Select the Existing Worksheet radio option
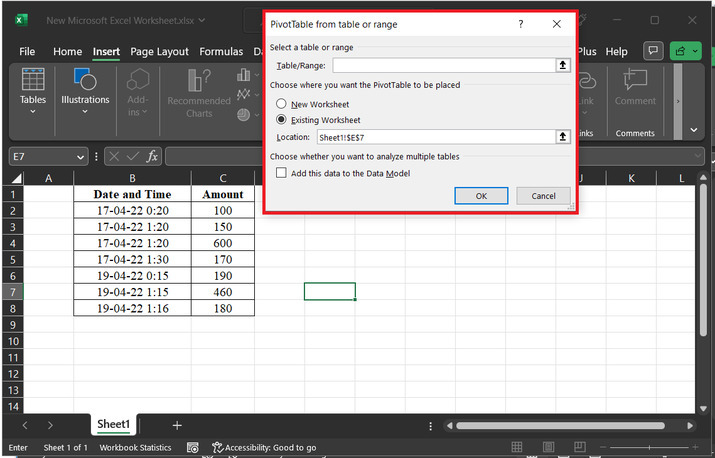715x458 pixels. coord(282,120)
